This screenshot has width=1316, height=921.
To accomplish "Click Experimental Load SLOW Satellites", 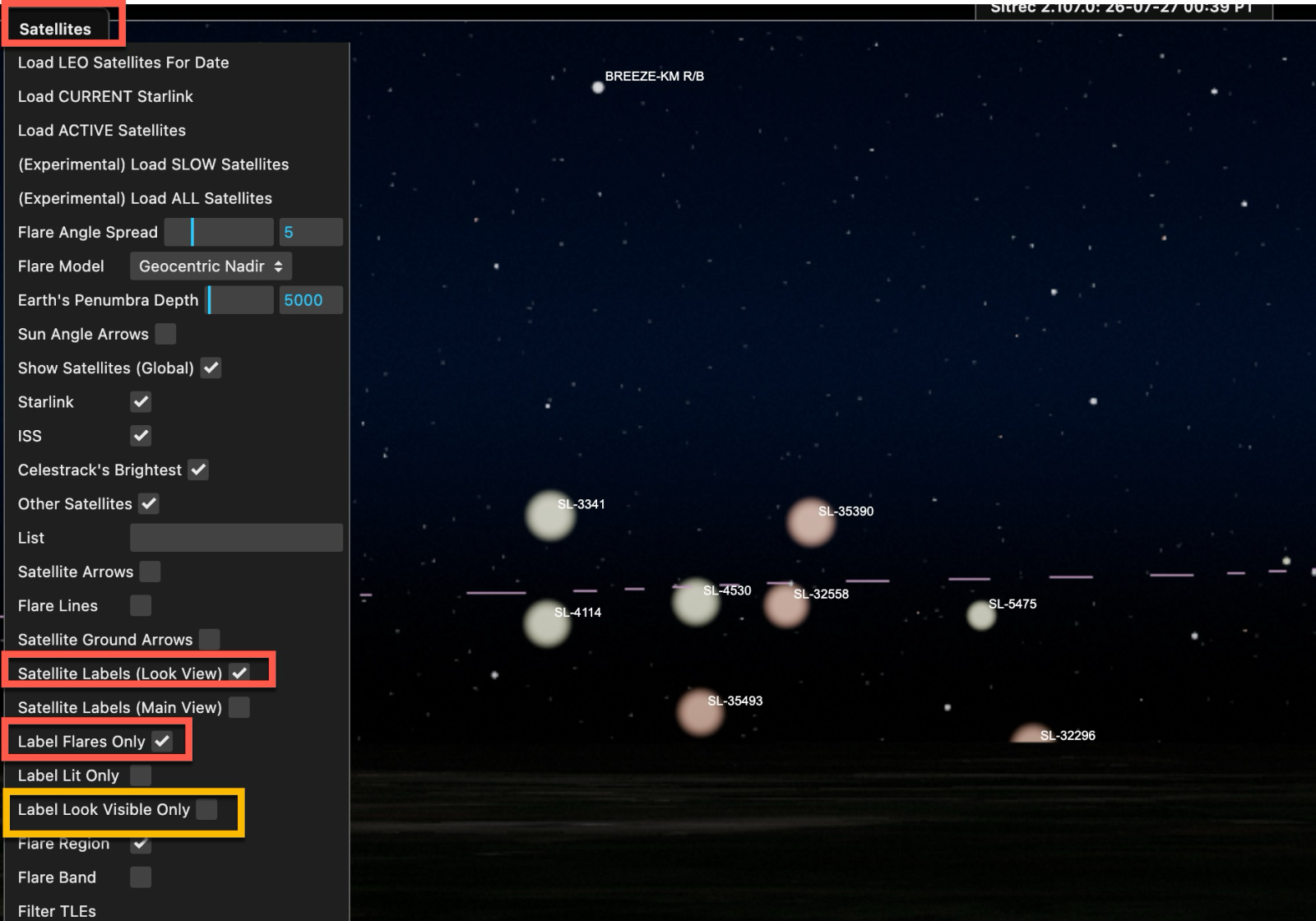I will (153, 164).
